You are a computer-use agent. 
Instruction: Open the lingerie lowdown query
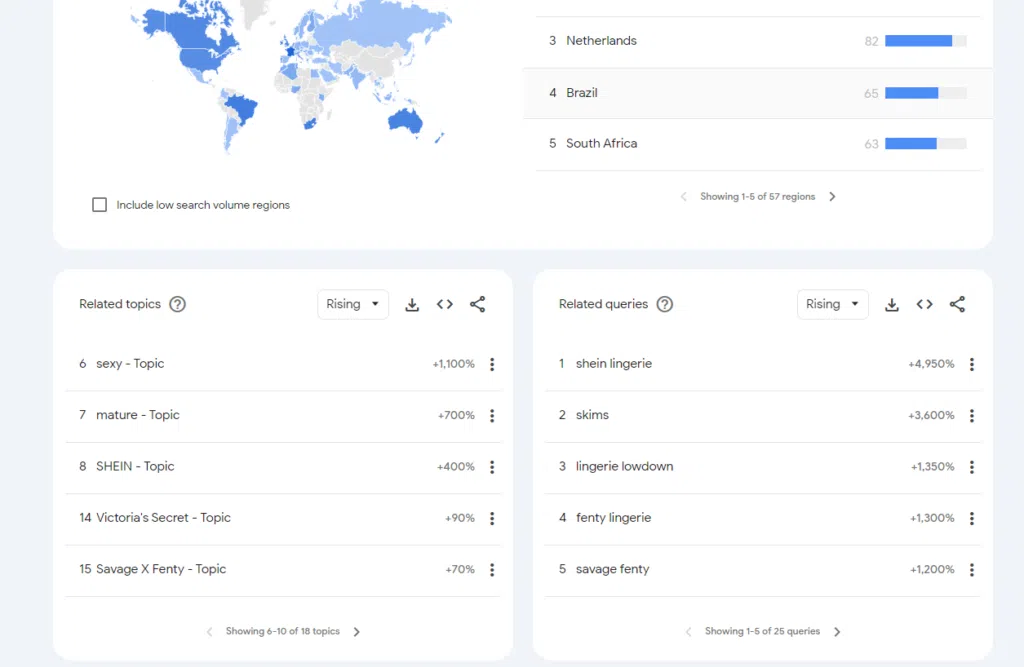coord(624,466)
